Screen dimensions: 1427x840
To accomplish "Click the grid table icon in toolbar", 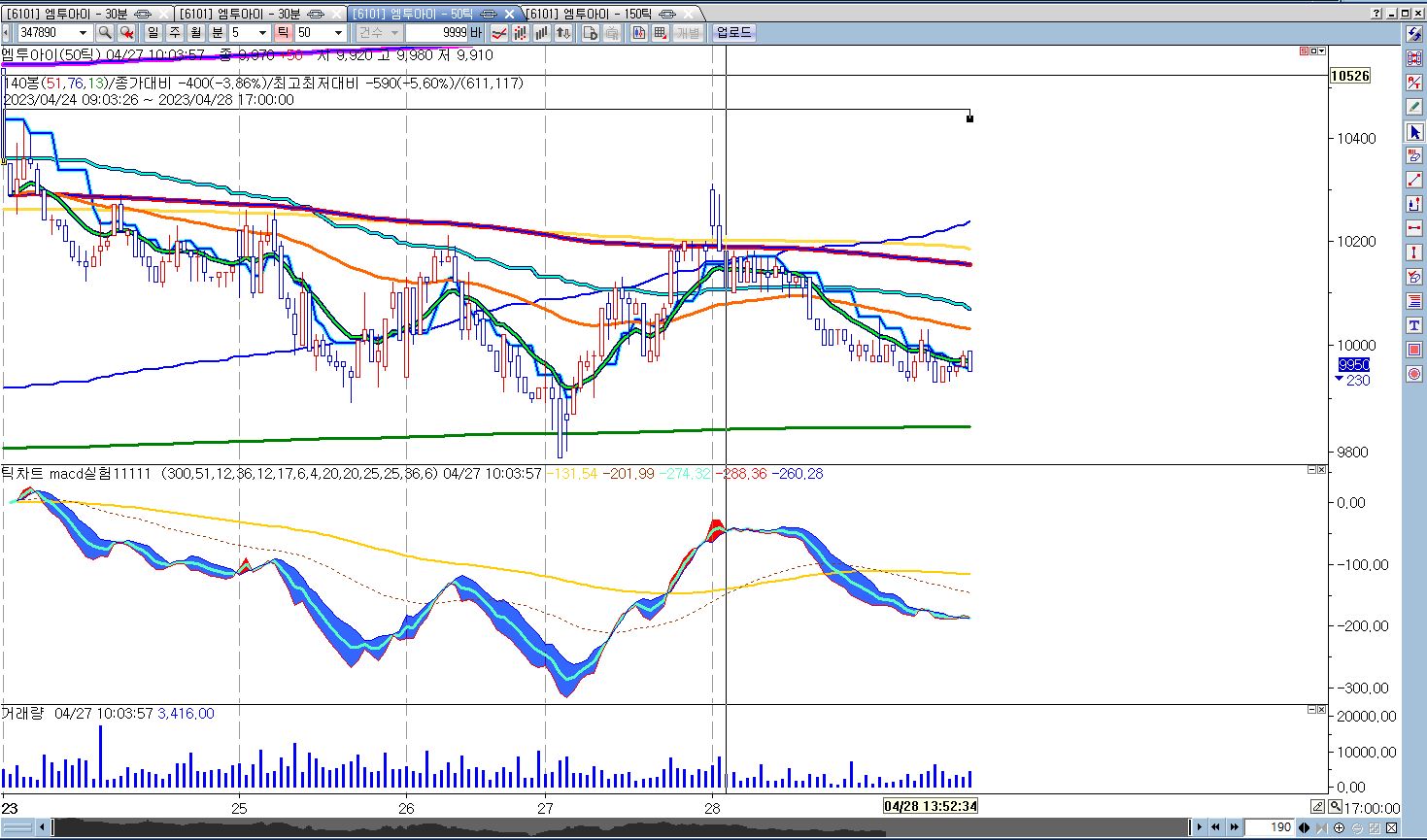I will click(661, 33).
